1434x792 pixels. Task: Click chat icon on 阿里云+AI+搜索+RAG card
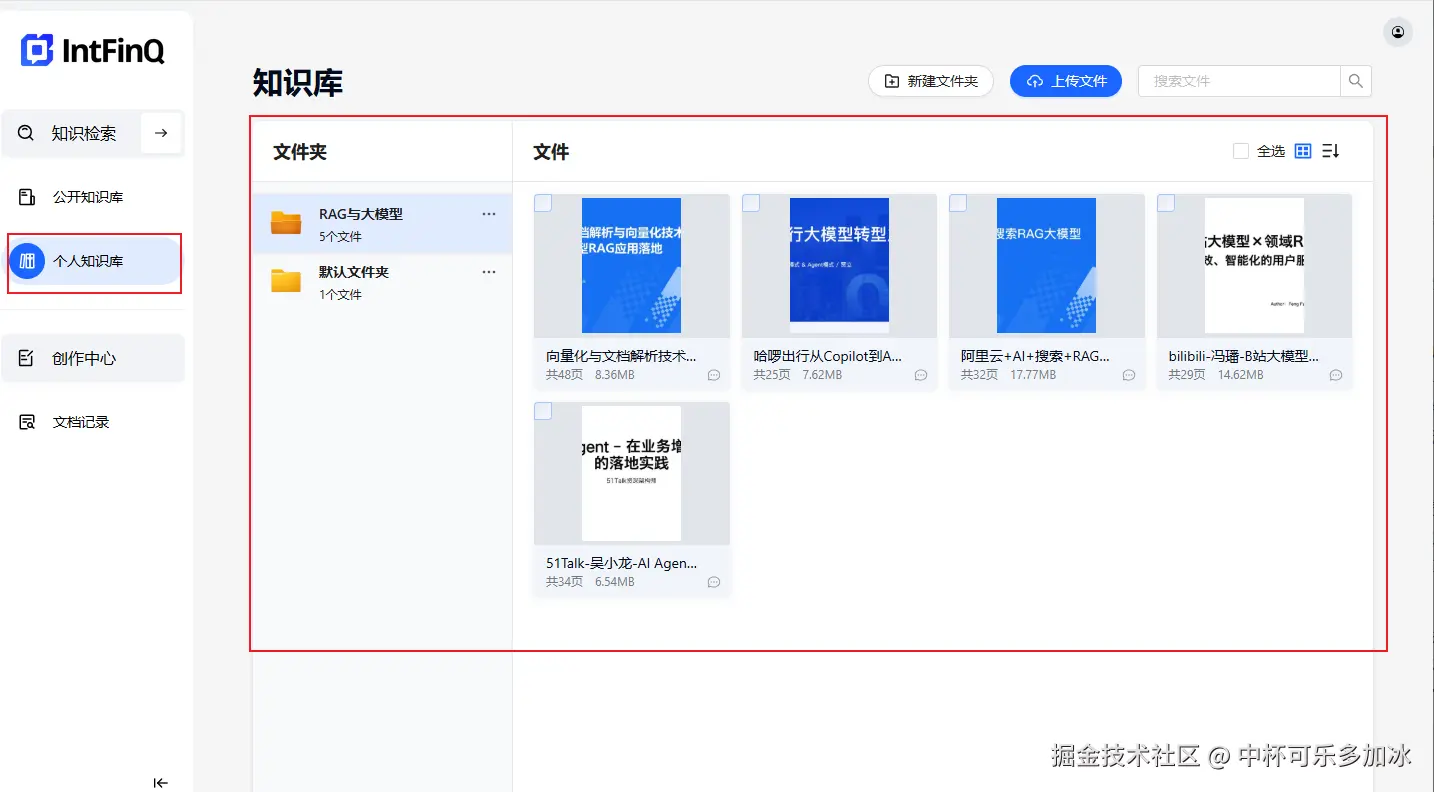tap(1129, 375)
